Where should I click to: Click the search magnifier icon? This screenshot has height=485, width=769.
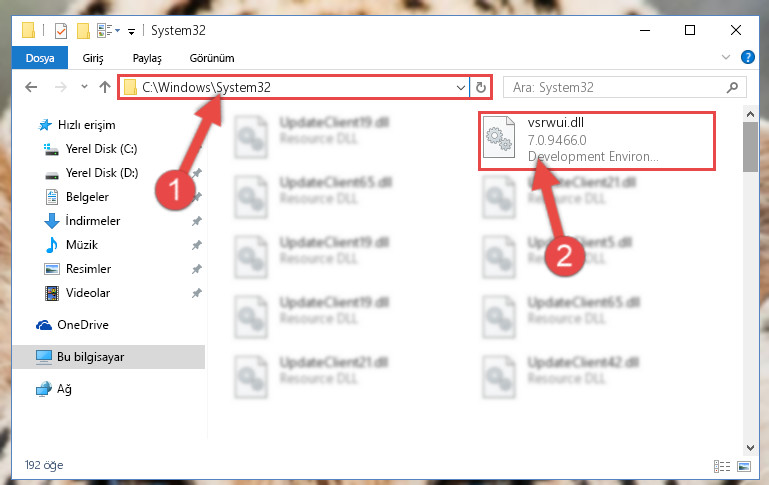click(732, 87)
